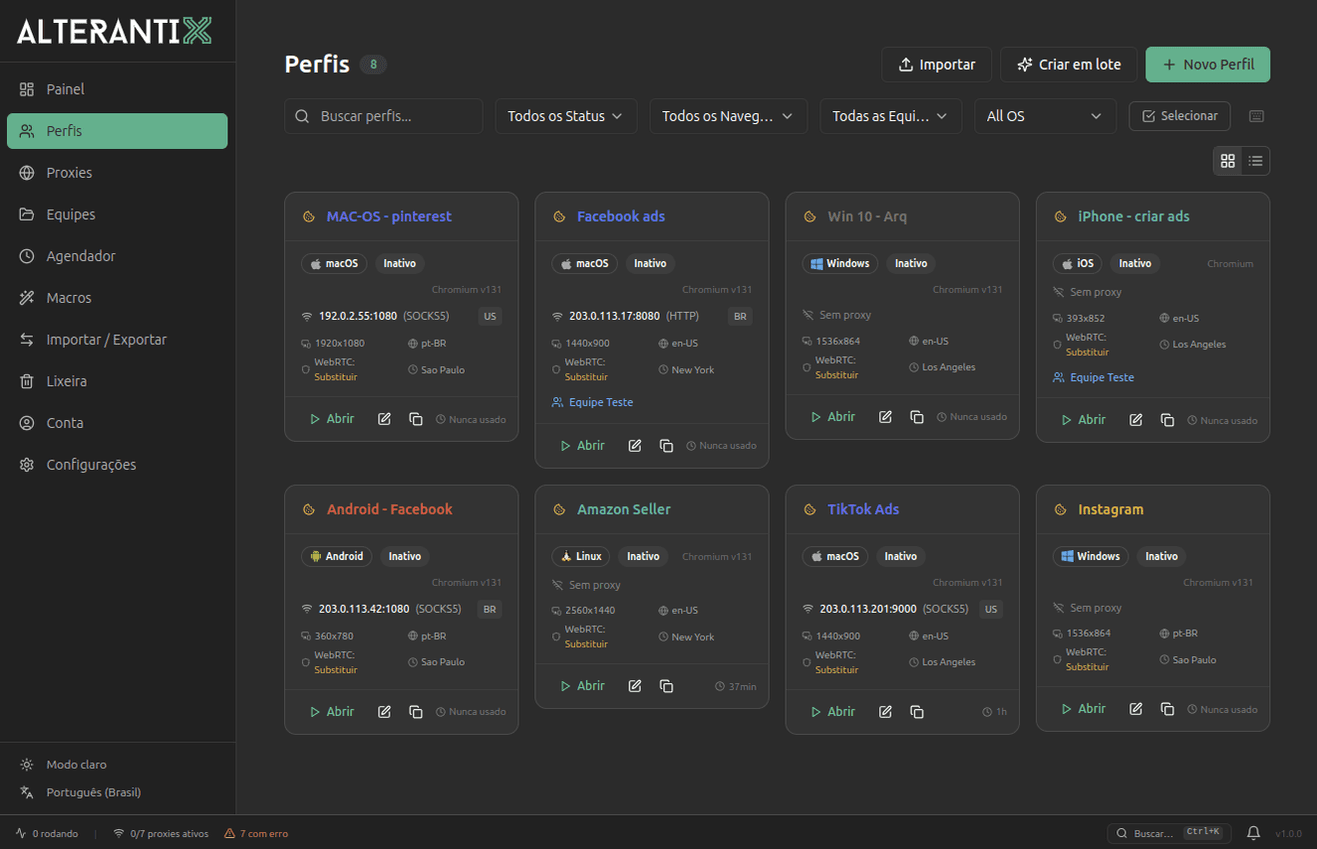Edit the Facebook ads profile
Image resolution: width=1317 pixels, height=849 pixels.
(x=635, y=445)
